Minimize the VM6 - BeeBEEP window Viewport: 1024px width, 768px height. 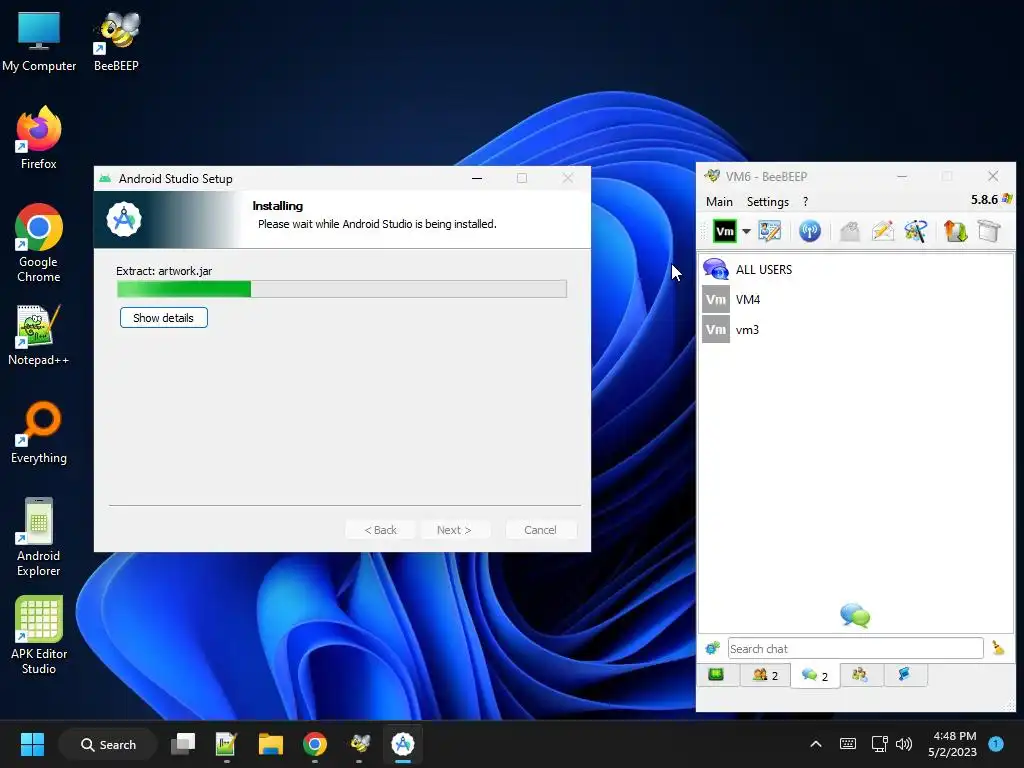pos(902,176)
